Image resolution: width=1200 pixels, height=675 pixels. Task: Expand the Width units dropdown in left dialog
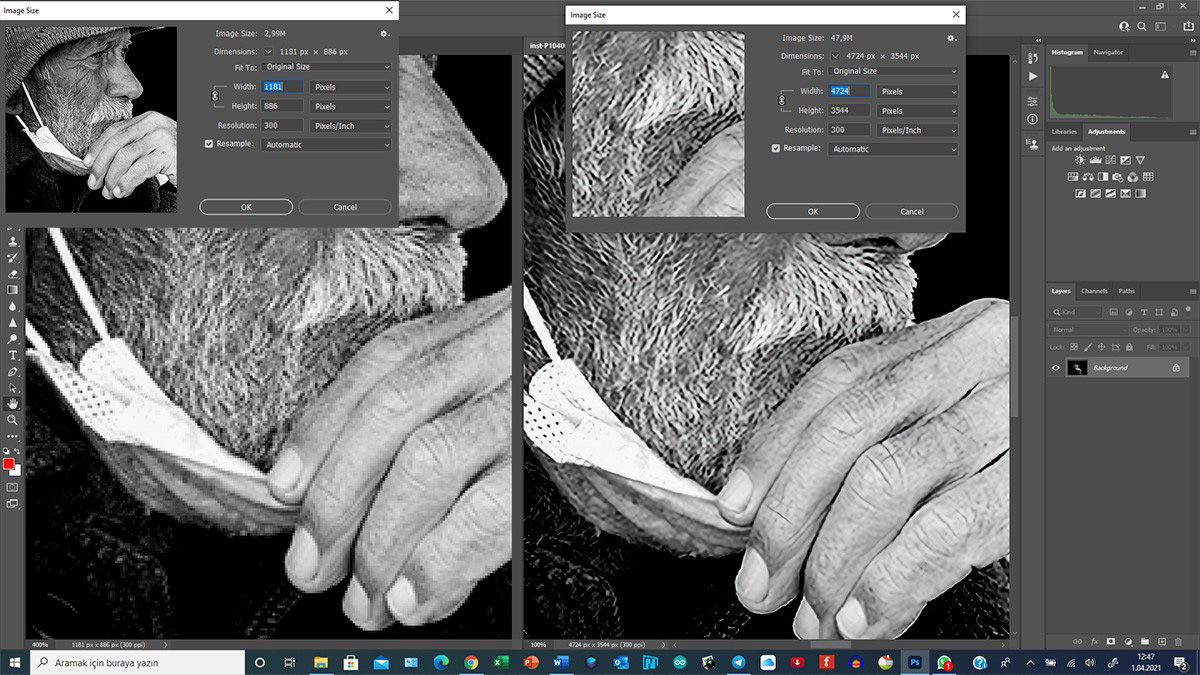pos(350,87)
